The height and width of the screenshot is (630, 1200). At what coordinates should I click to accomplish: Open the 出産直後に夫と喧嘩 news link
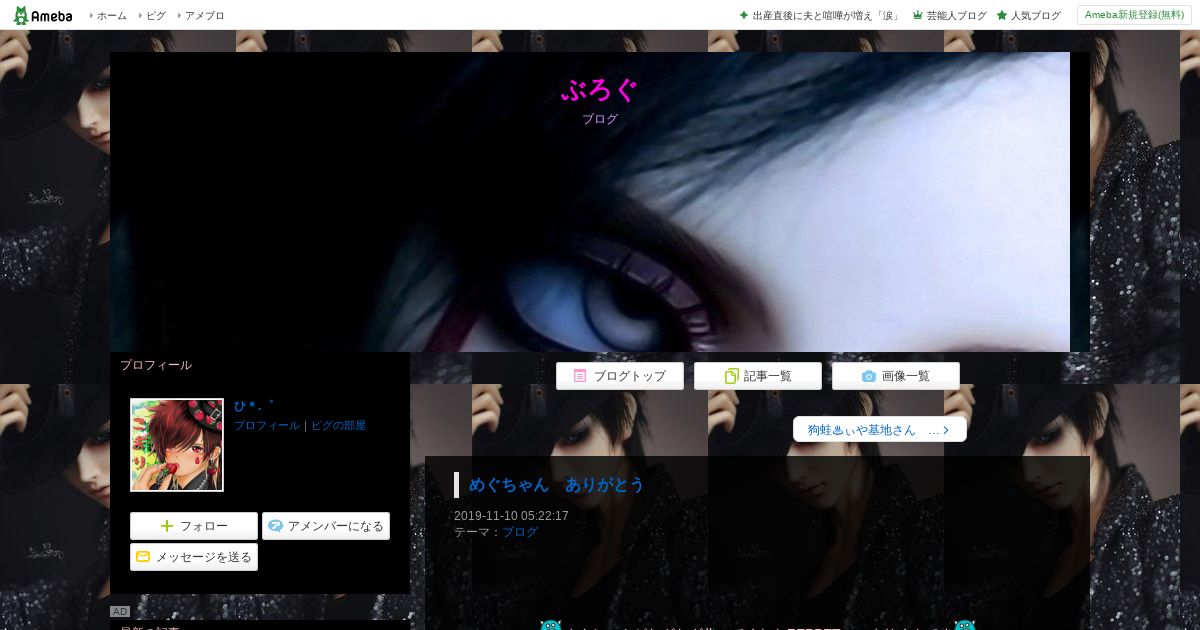coord(826,16)
